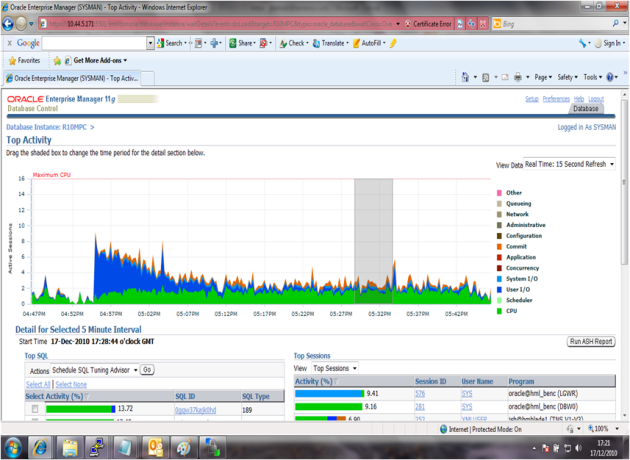The image size is (630, 460).
Task: Tick the checkbox for first Top SQL row
Action: 35,409
